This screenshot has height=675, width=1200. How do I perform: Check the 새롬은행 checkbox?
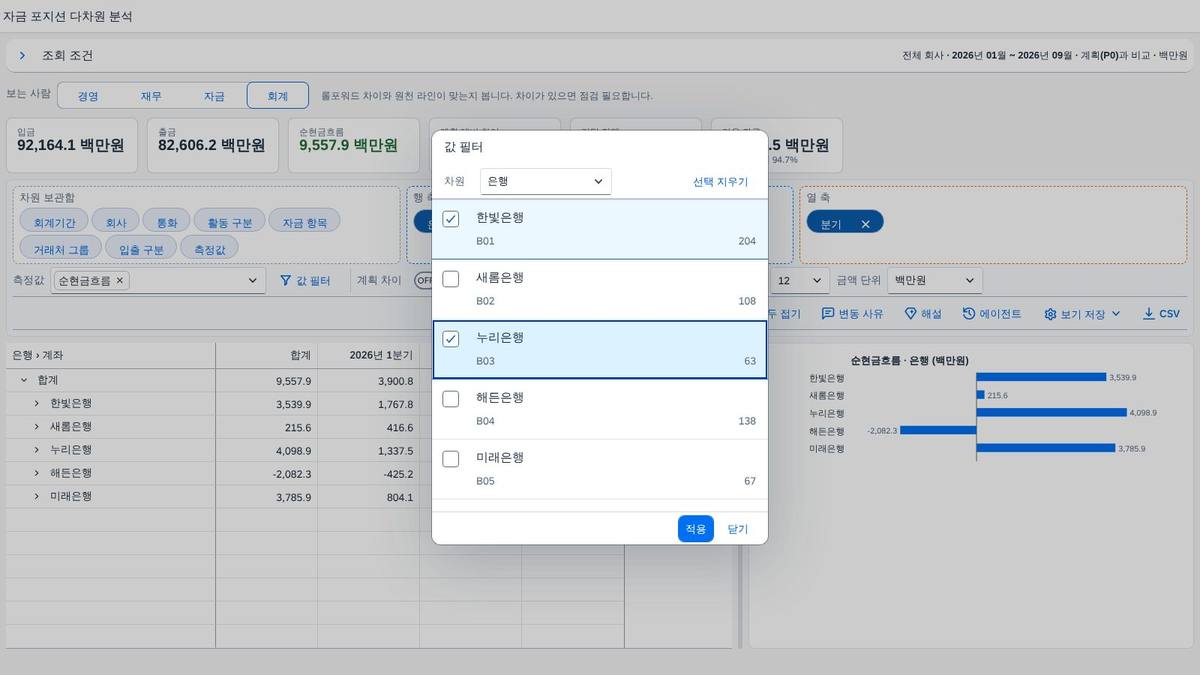click(x=451, y=279)
